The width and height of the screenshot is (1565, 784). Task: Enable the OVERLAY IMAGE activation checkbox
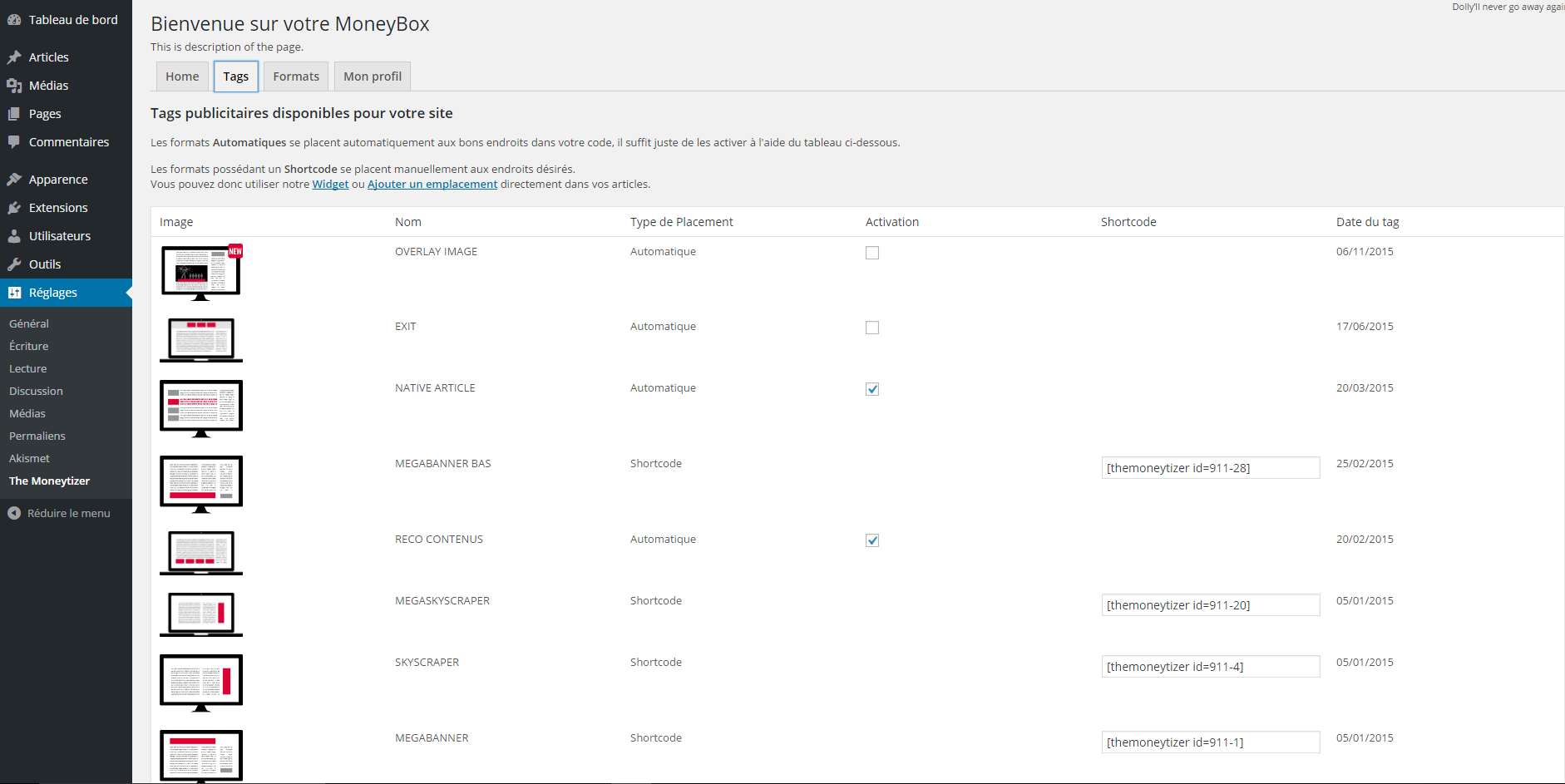point(872,253)
